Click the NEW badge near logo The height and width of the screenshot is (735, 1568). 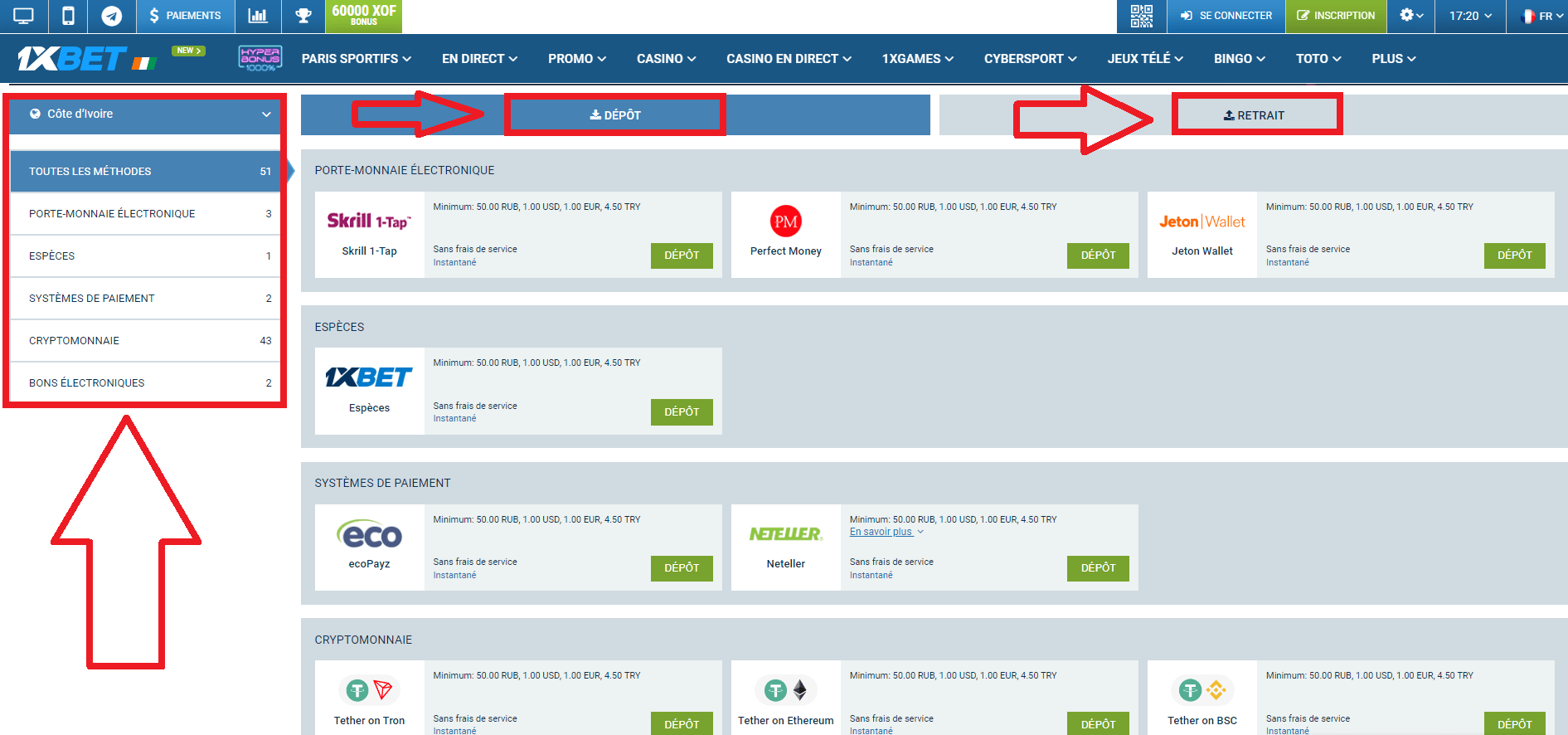(x=188, y=51)
